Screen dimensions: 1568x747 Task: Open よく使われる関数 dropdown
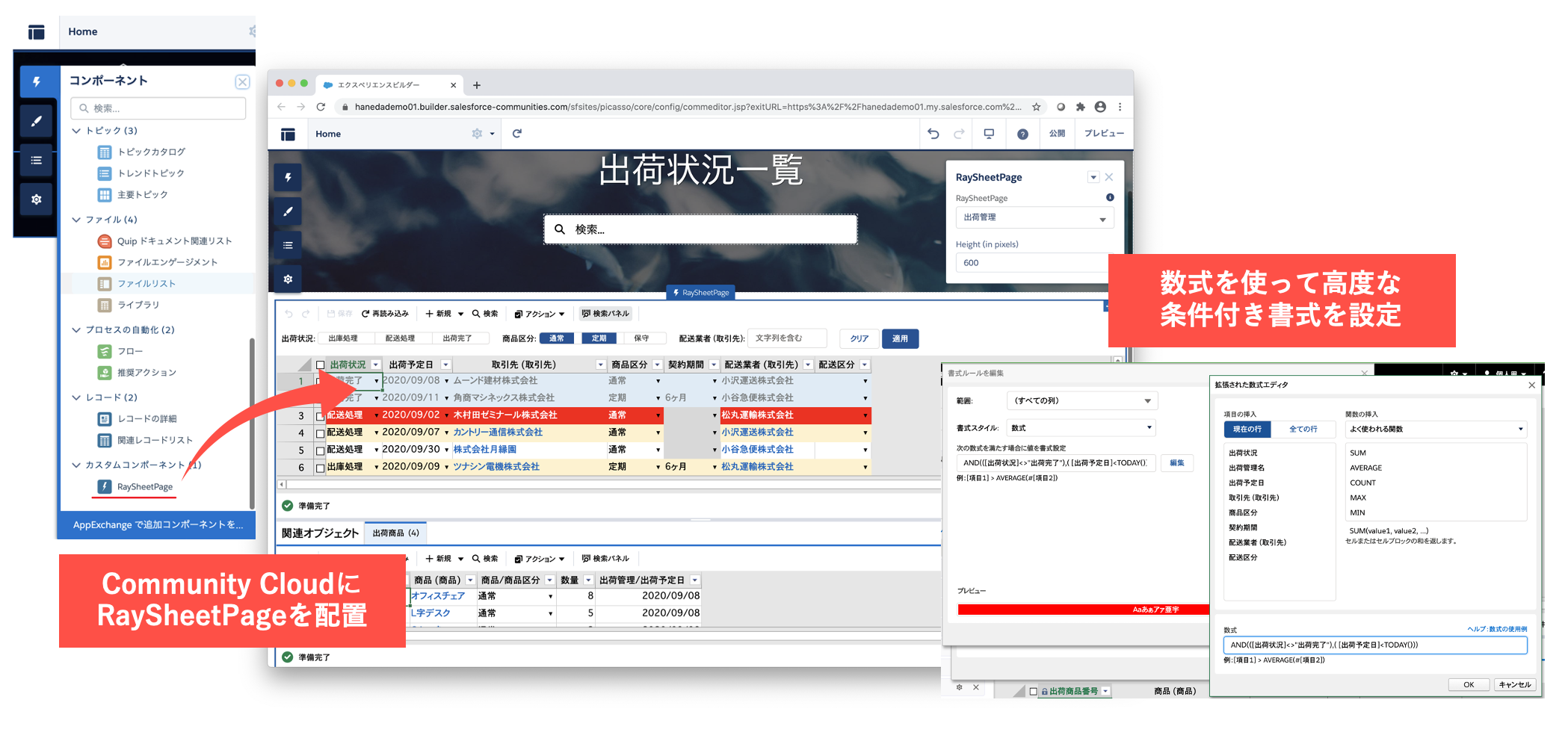pyautogui.click(x=1436, y=429)
